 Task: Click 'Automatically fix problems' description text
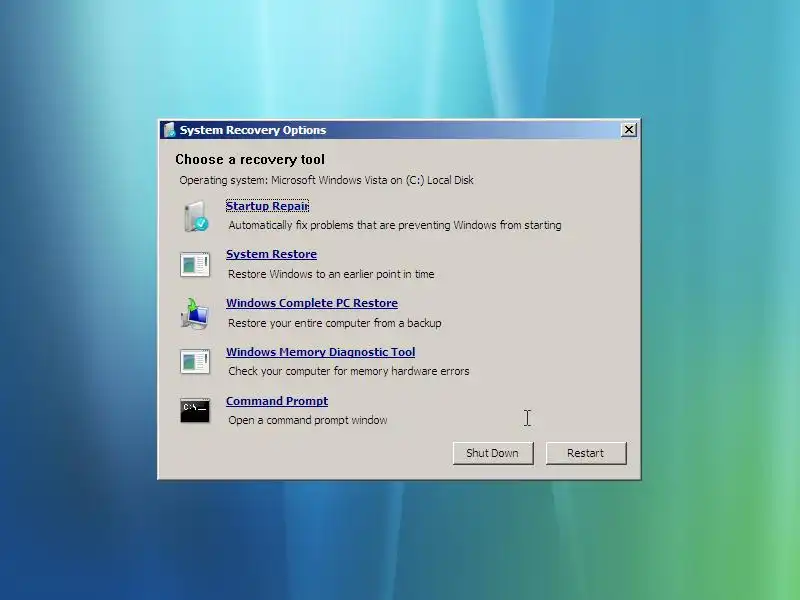pyautogui.click(x=395, y=225)
